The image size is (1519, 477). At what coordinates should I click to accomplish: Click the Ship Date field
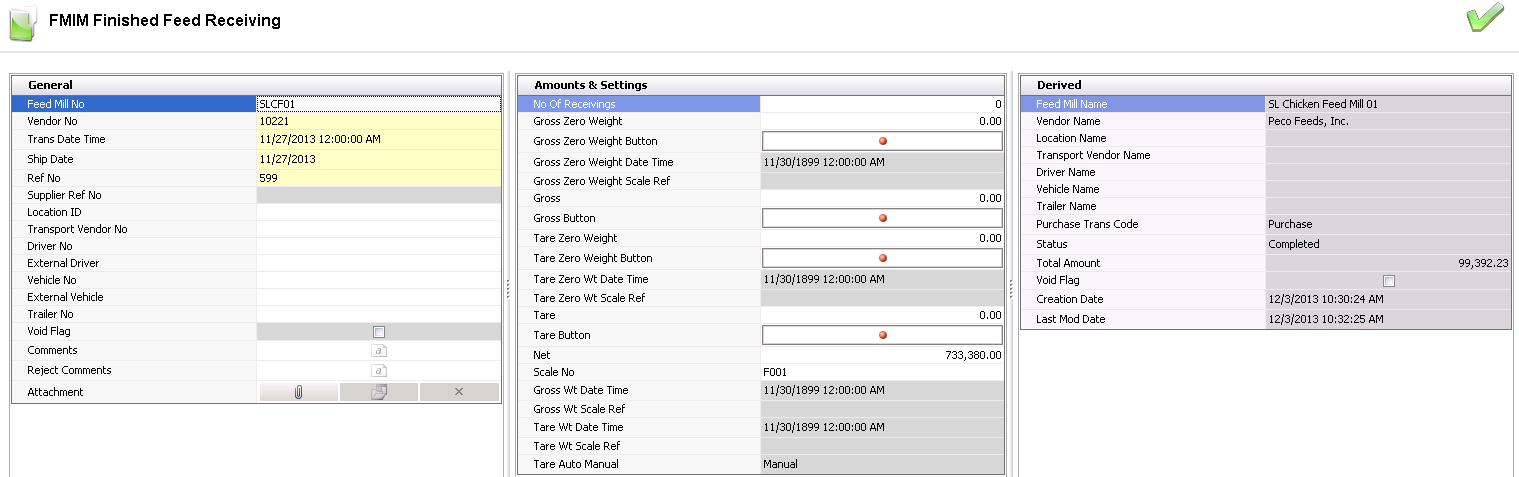(378, 159)
